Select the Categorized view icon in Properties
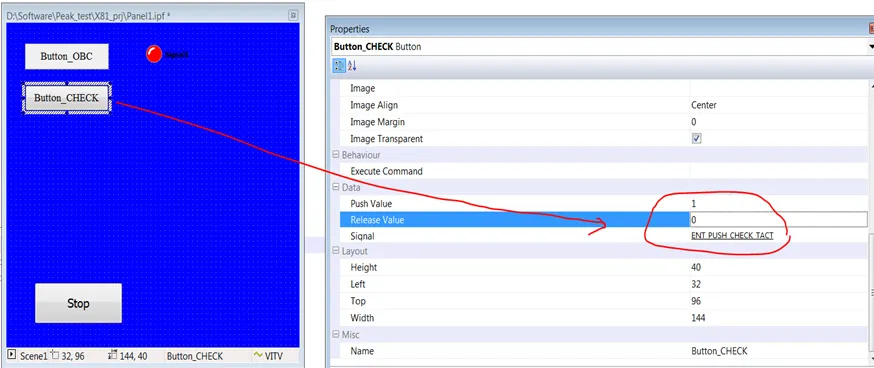The height and width of the screenshot is (368, 874). 338,66
